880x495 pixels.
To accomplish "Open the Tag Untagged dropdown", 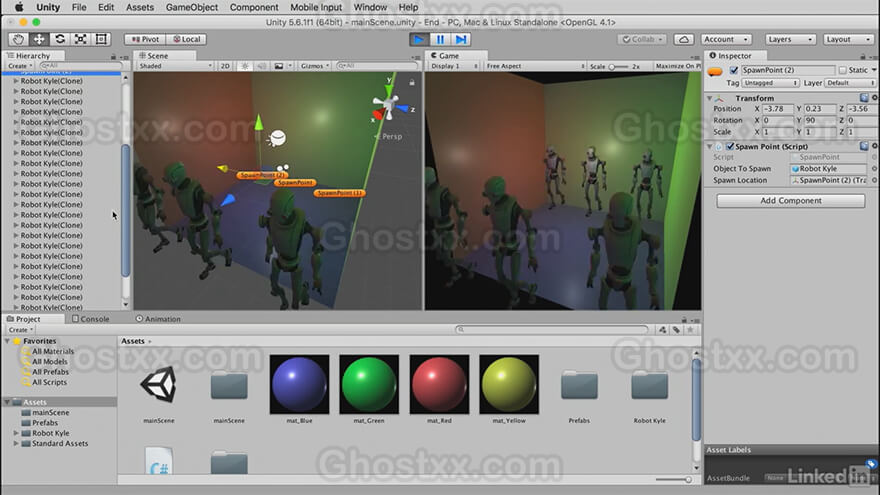I will (771, 82).
